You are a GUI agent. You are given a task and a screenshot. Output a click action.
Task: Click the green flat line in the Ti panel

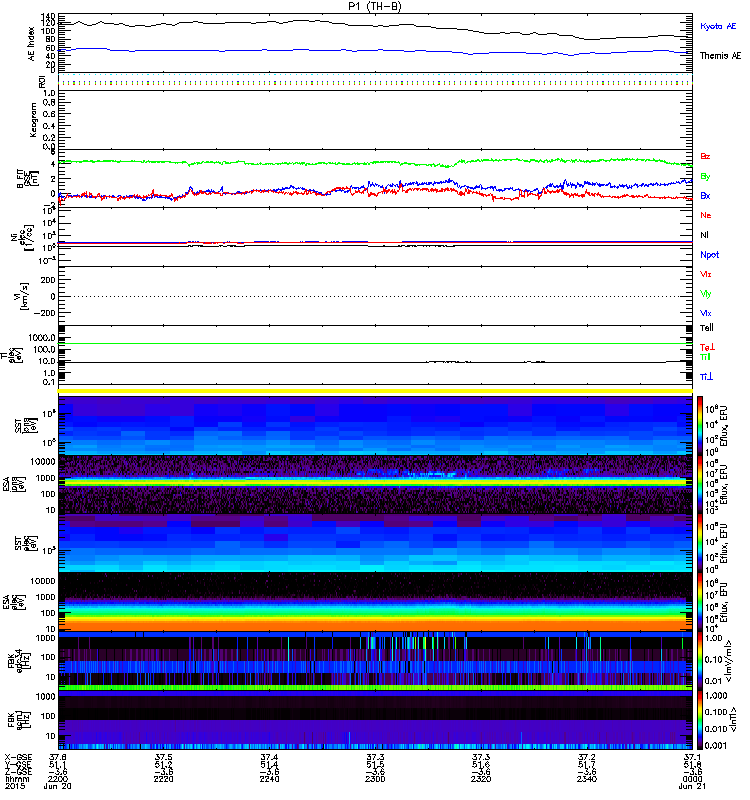[x=375, y=343]
